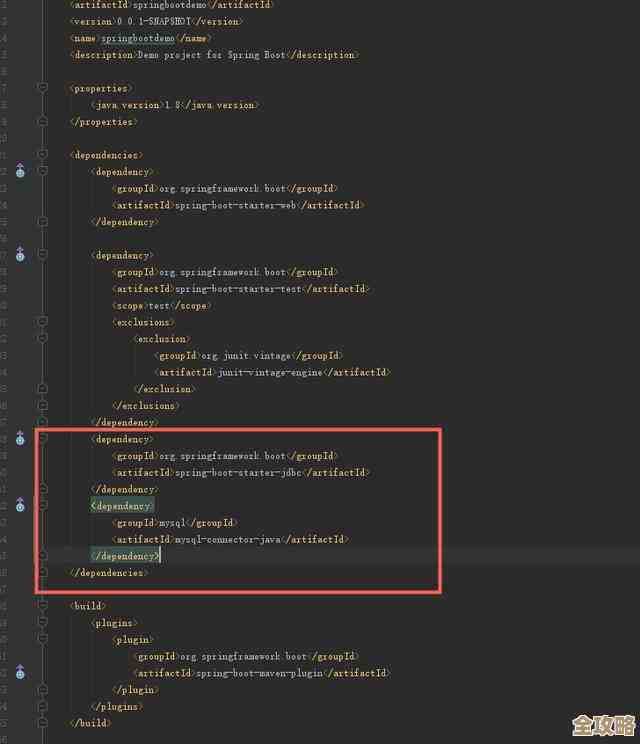Click the artifactId springbootdemo line
Screen dimensions: 640x744
pos(172,5)
